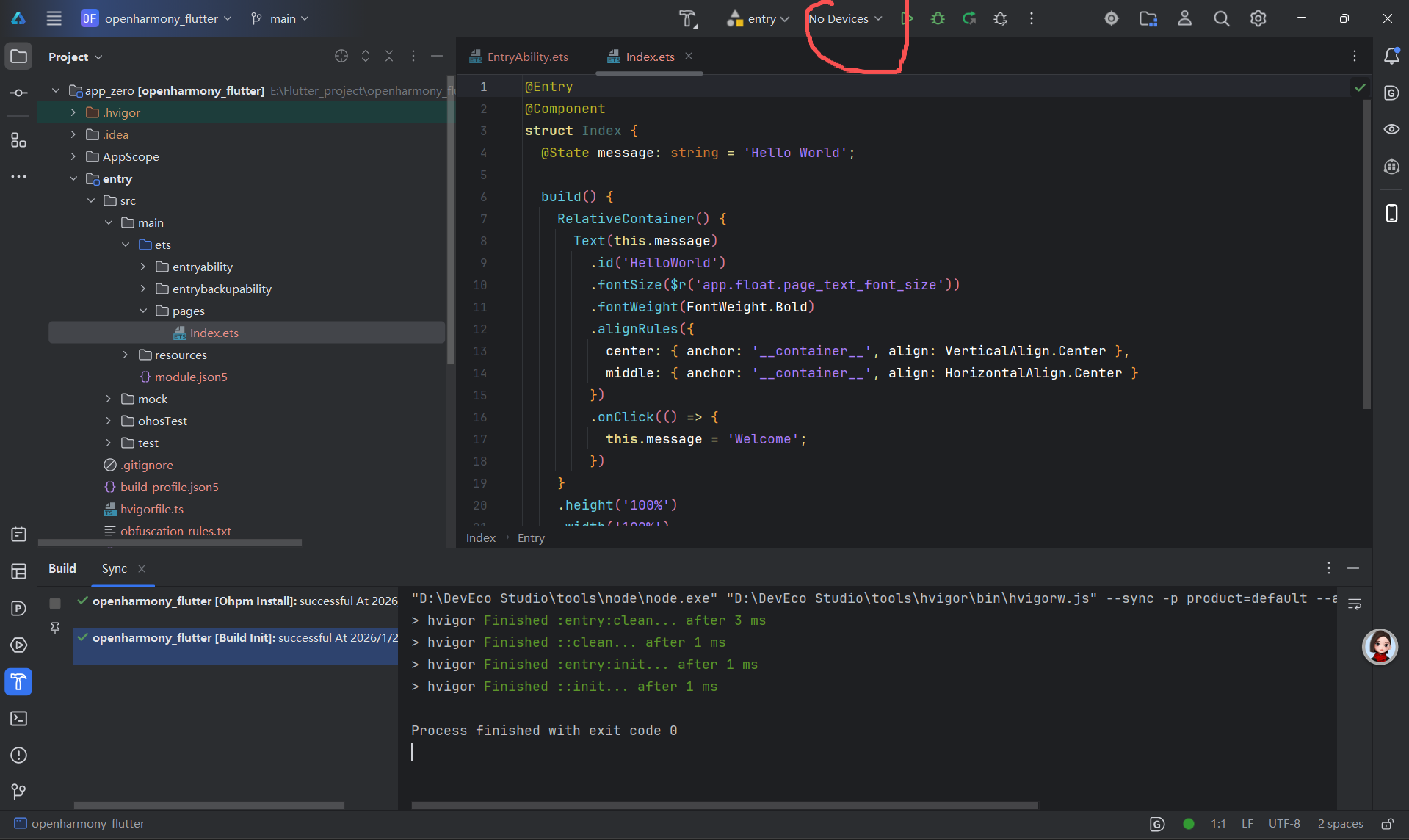This screenshot has width=1409, height=840.
Task: Expand the entryability folder
Action: 143,267
